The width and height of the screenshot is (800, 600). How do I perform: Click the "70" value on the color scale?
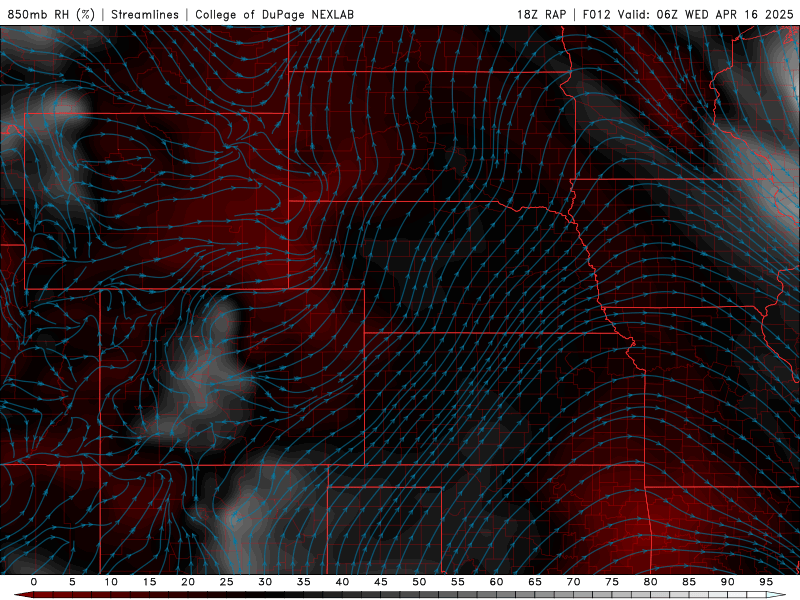click(573, 582)
